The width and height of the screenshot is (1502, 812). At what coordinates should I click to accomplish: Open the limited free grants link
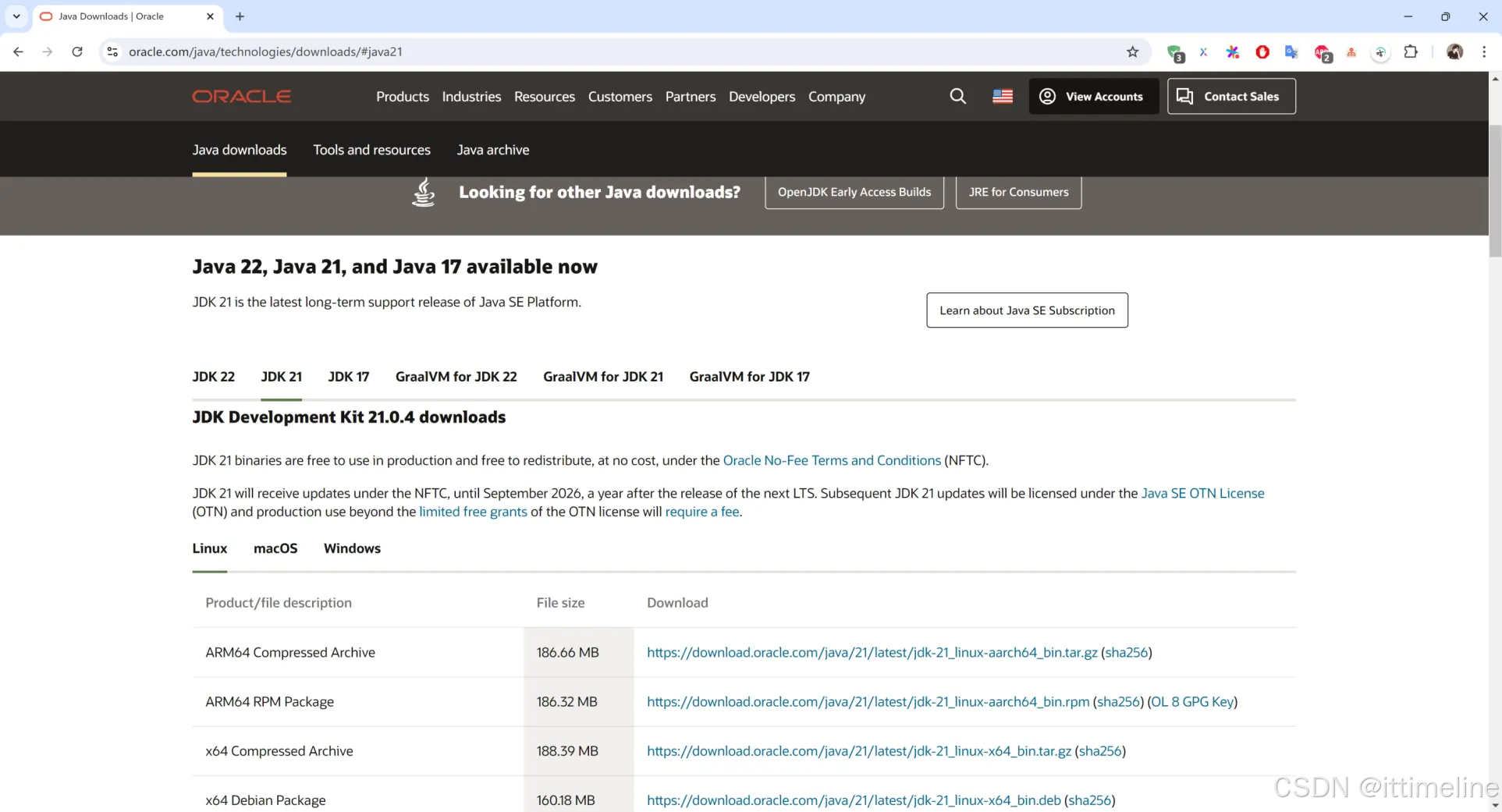tap(473, 512)
